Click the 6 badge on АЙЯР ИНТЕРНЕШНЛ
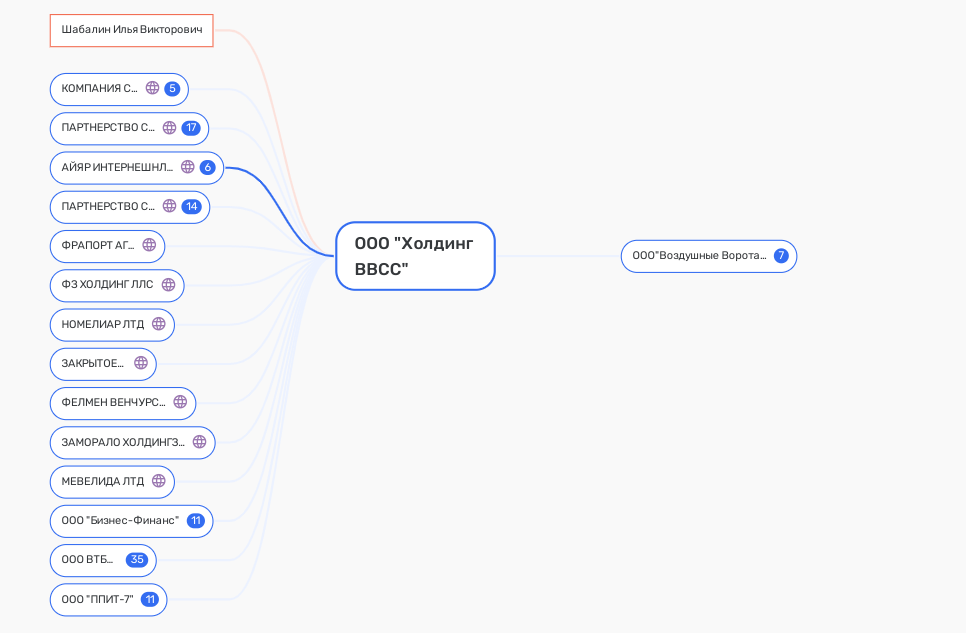 click(x=207, y=167)
